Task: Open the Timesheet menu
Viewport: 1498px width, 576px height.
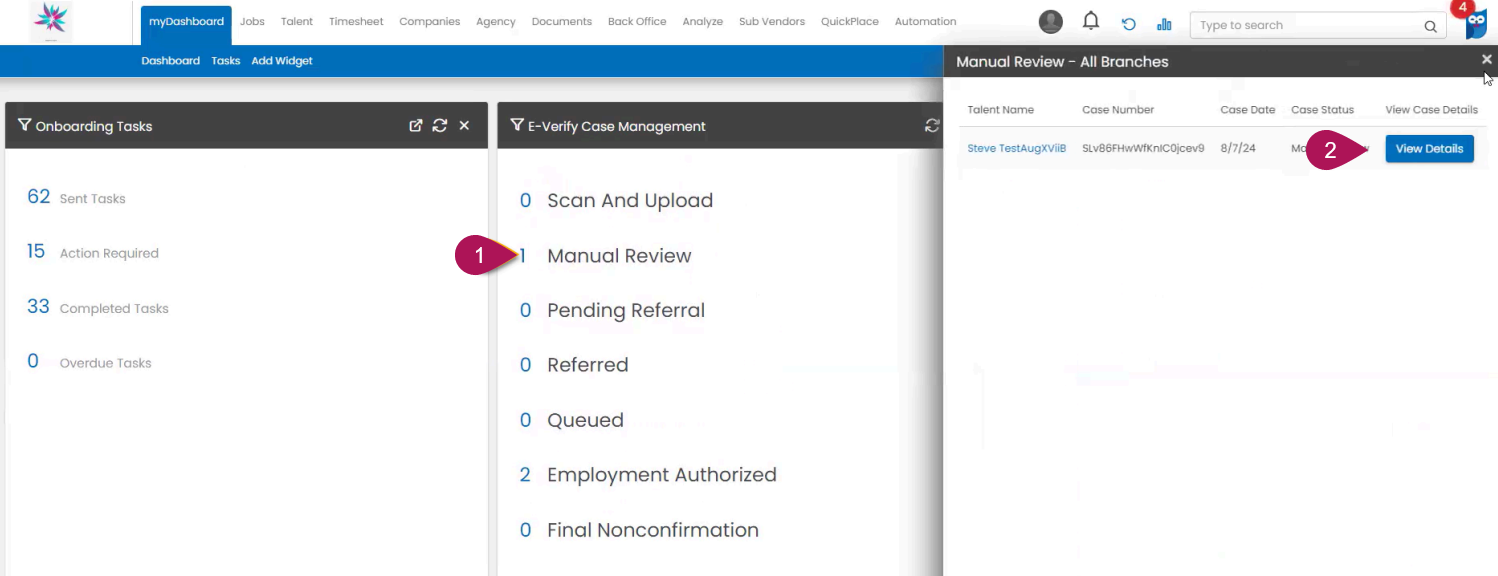Action: pyautogui.click(x=356, y=22)
